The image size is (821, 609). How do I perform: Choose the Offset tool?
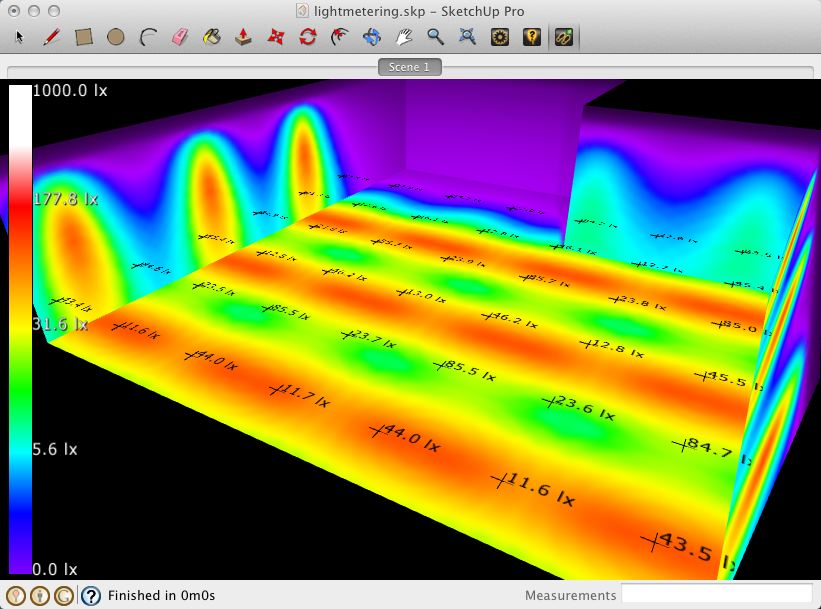[340, 37]
